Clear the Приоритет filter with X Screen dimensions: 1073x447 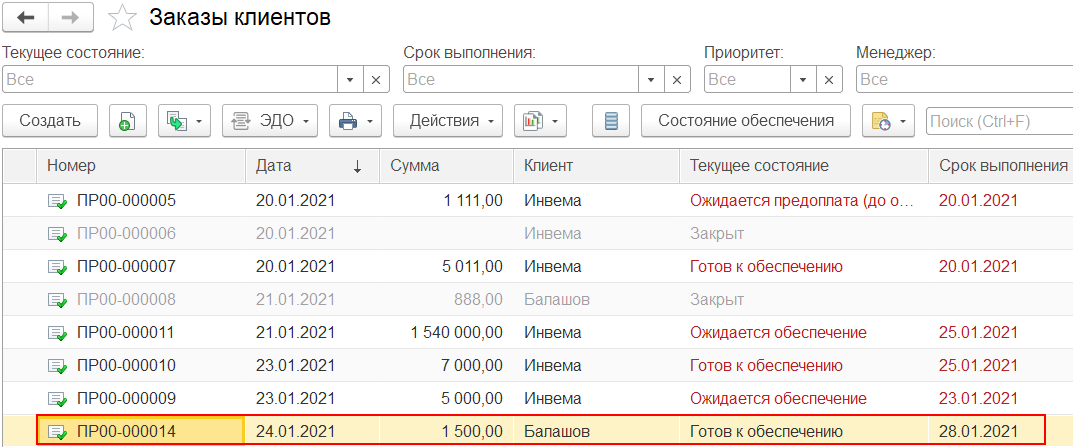829,79
